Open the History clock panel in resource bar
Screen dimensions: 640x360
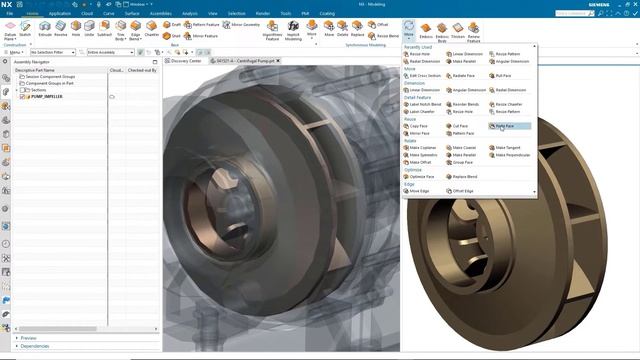click(x=6, y=244)
